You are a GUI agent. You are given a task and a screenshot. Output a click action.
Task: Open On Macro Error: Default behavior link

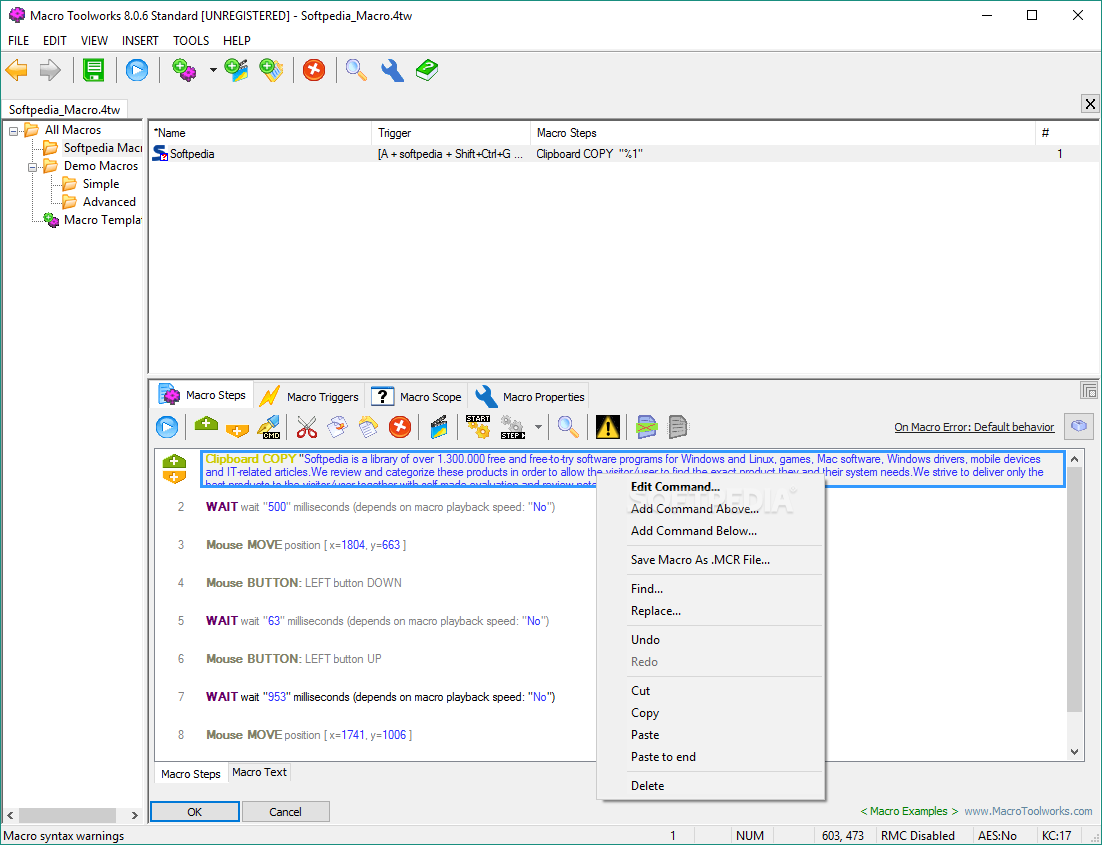coord(974,427)
